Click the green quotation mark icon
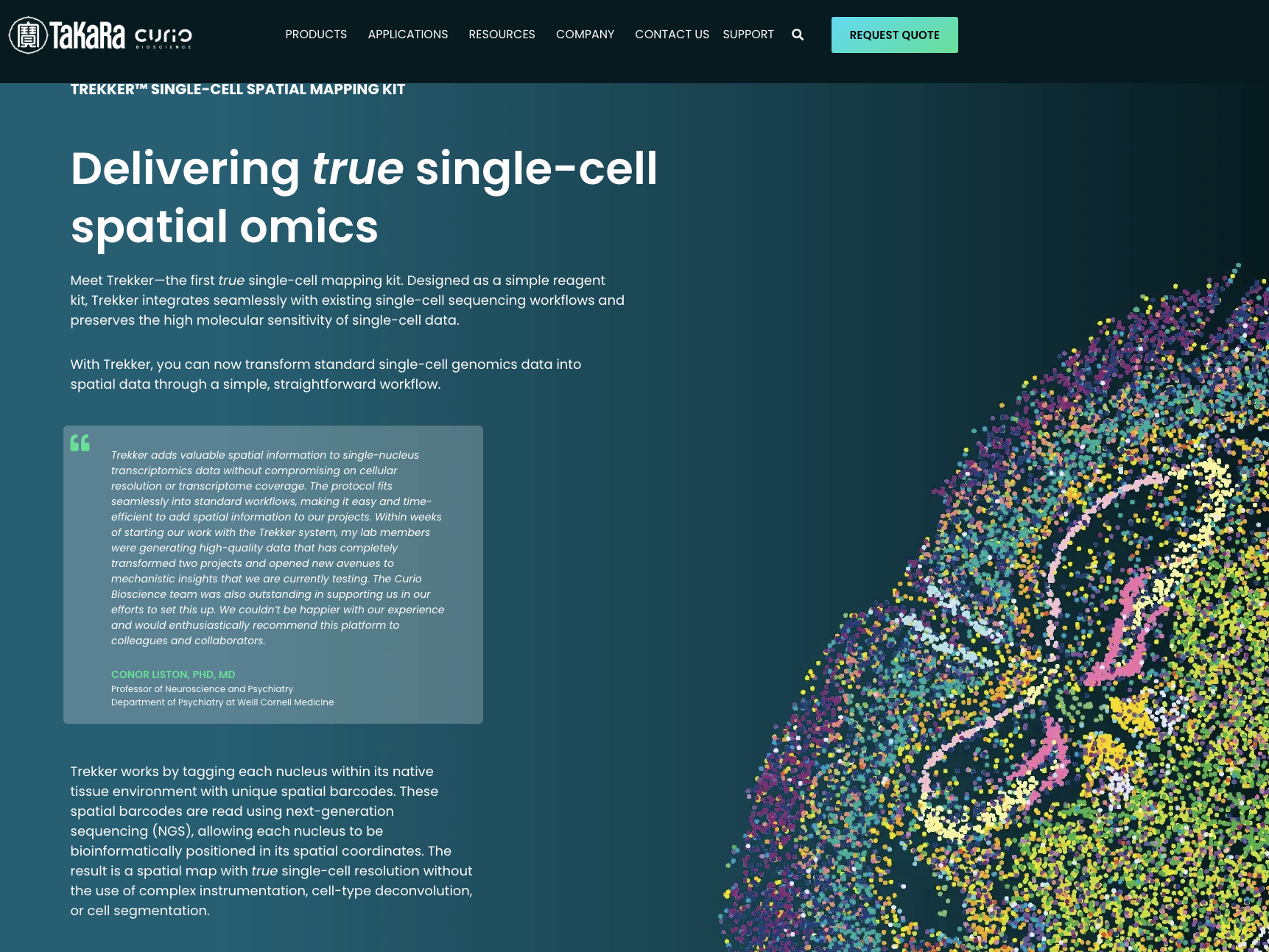This screenshot has height=952, width=1269. (x=80, y=442)
